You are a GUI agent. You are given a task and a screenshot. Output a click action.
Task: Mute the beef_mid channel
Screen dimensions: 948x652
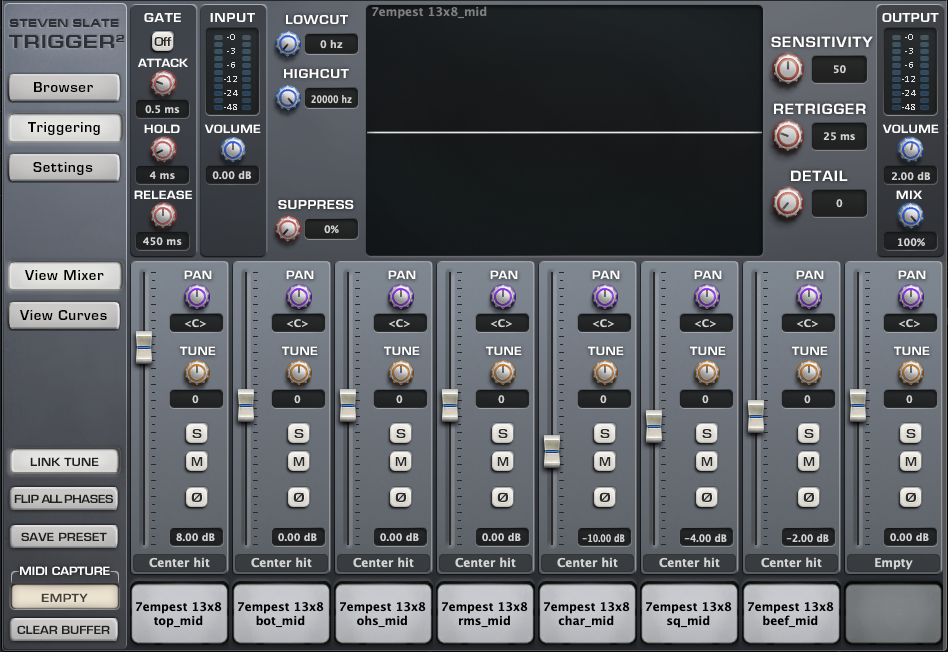pyautogui.click(x=809, y=462)
